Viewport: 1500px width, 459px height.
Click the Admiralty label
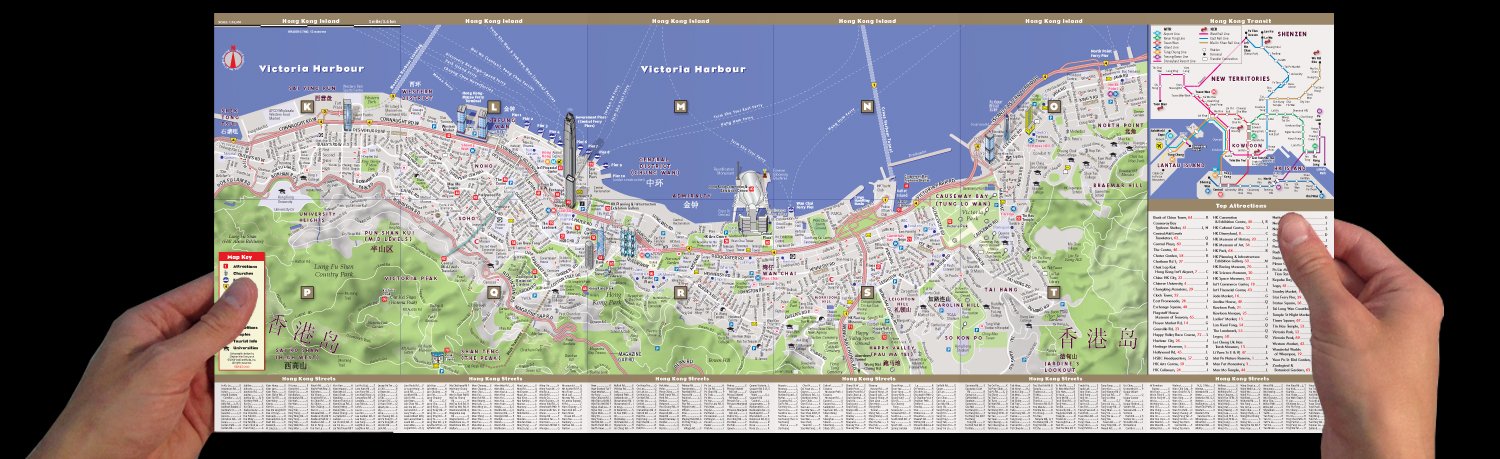pos(691,196)
